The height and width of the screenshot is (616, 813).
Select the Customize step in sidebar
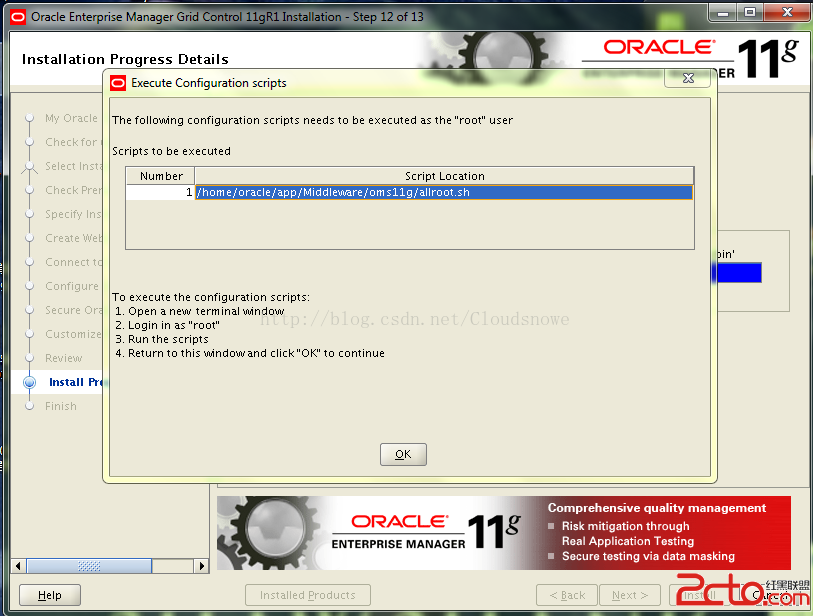click(73, 334)
